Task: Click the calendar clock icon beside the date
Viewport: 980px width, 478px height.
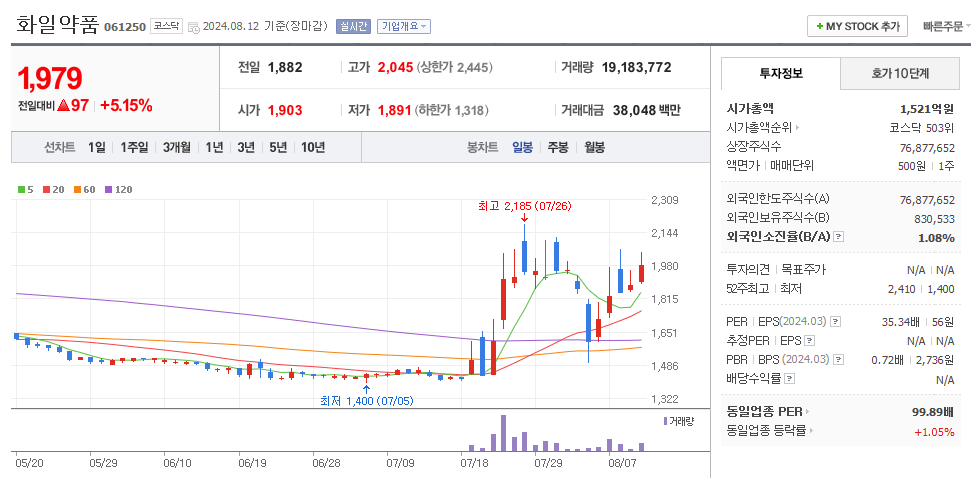Action: point(194,27)
